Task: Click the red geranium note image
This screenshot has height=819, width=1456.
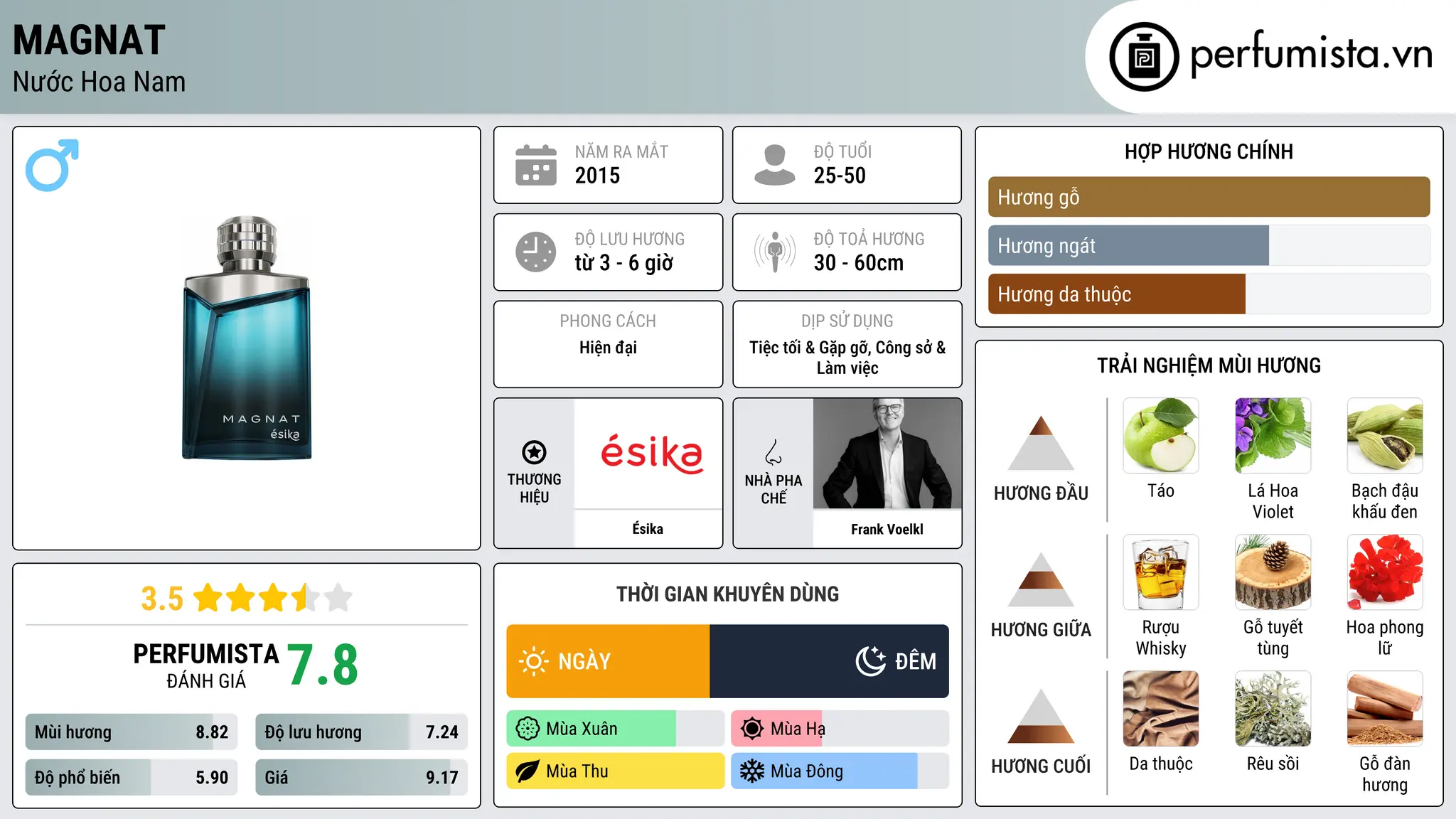Action: click(x=1385, y=572)
